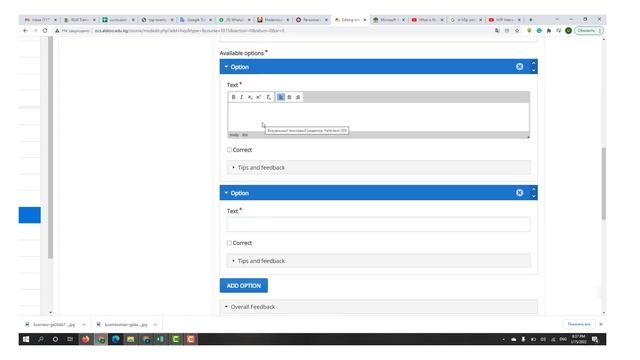Image resolution: width=640 pixels, height=360 pixels.
Task: Click the ADD OPTION button
Action: [244, 286]
